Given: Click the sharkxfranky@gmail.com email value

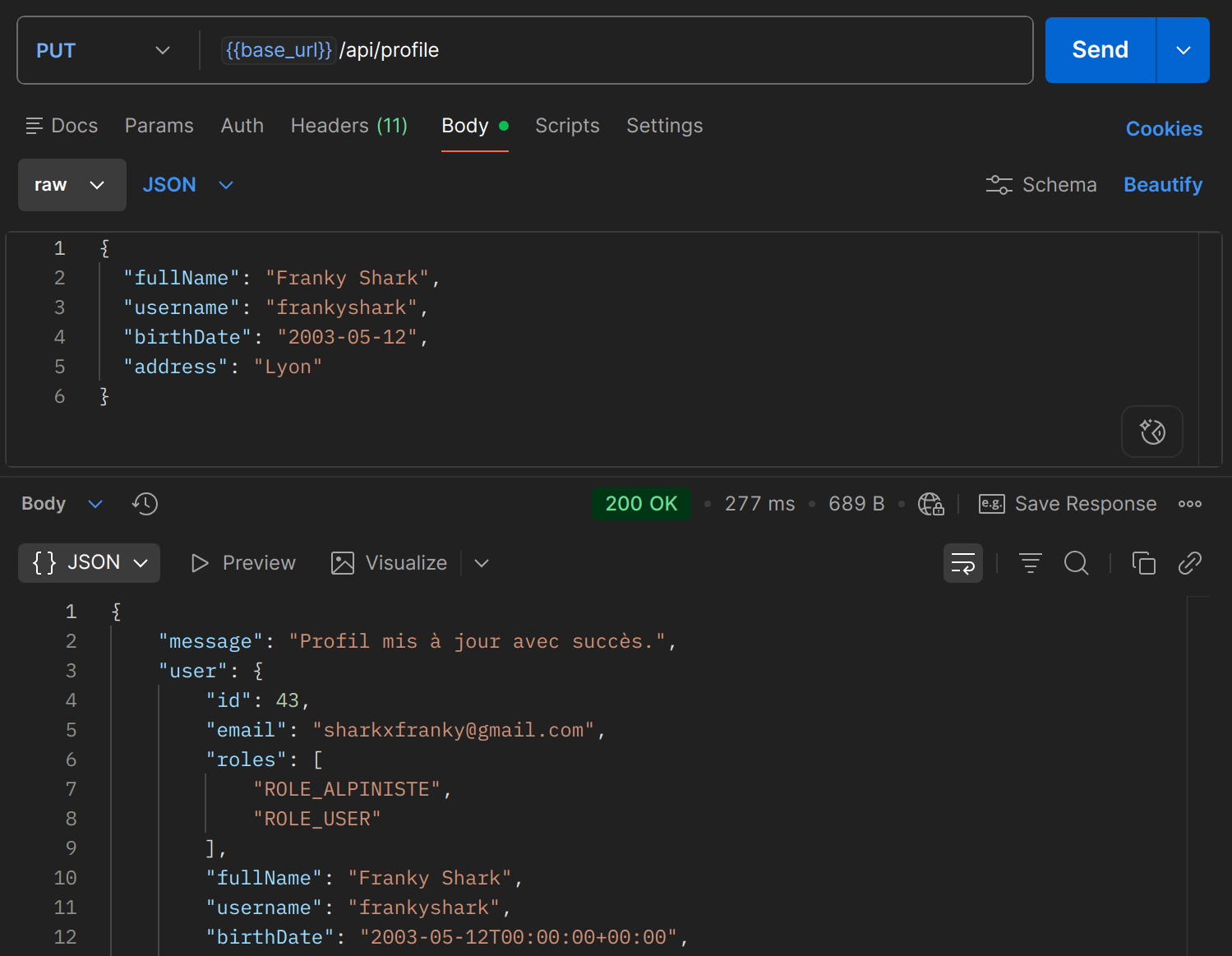Looking at the screenshot, I should click(454, 730).
